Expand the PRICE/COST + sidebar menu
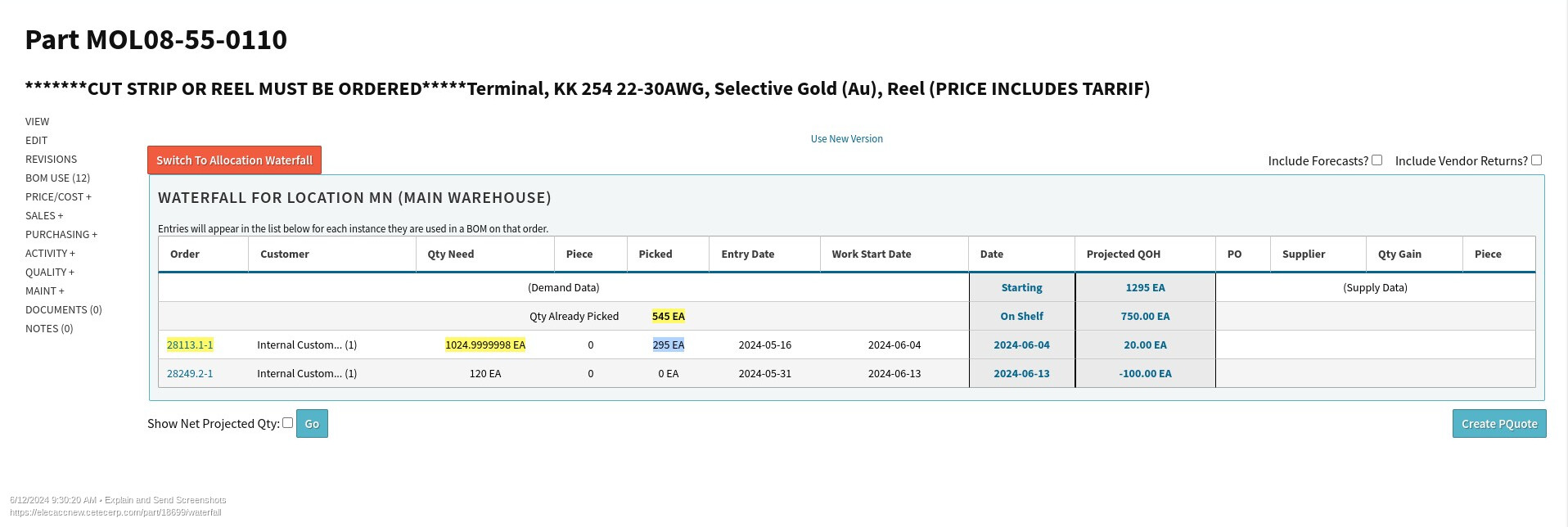This screenshot has width=1568, height=527. (x=58, y=196)
